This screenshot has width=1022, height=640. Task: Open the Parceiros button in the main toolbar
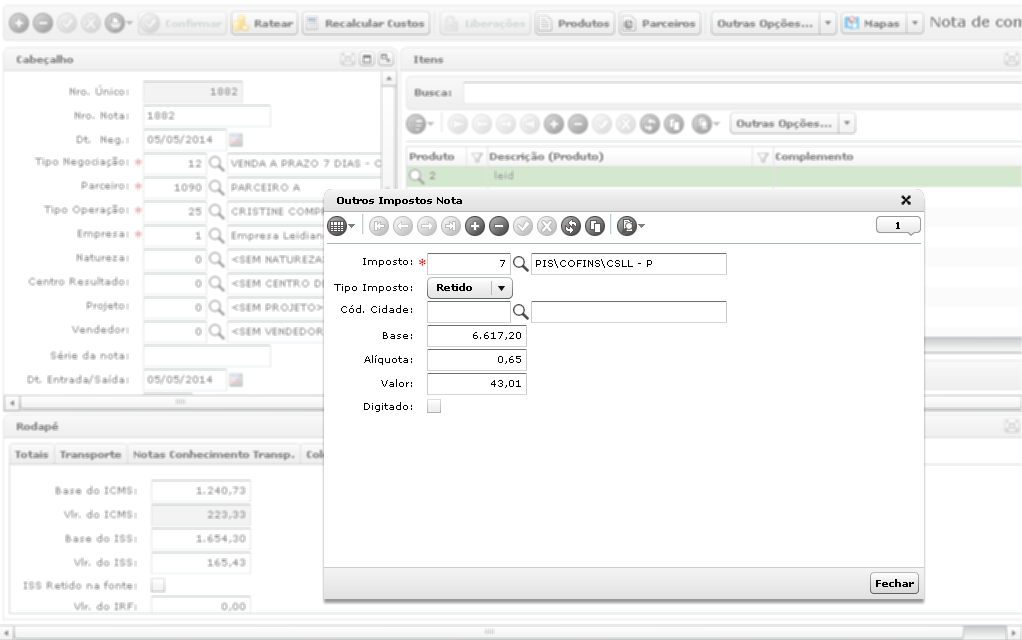click(x=660, y=23)
